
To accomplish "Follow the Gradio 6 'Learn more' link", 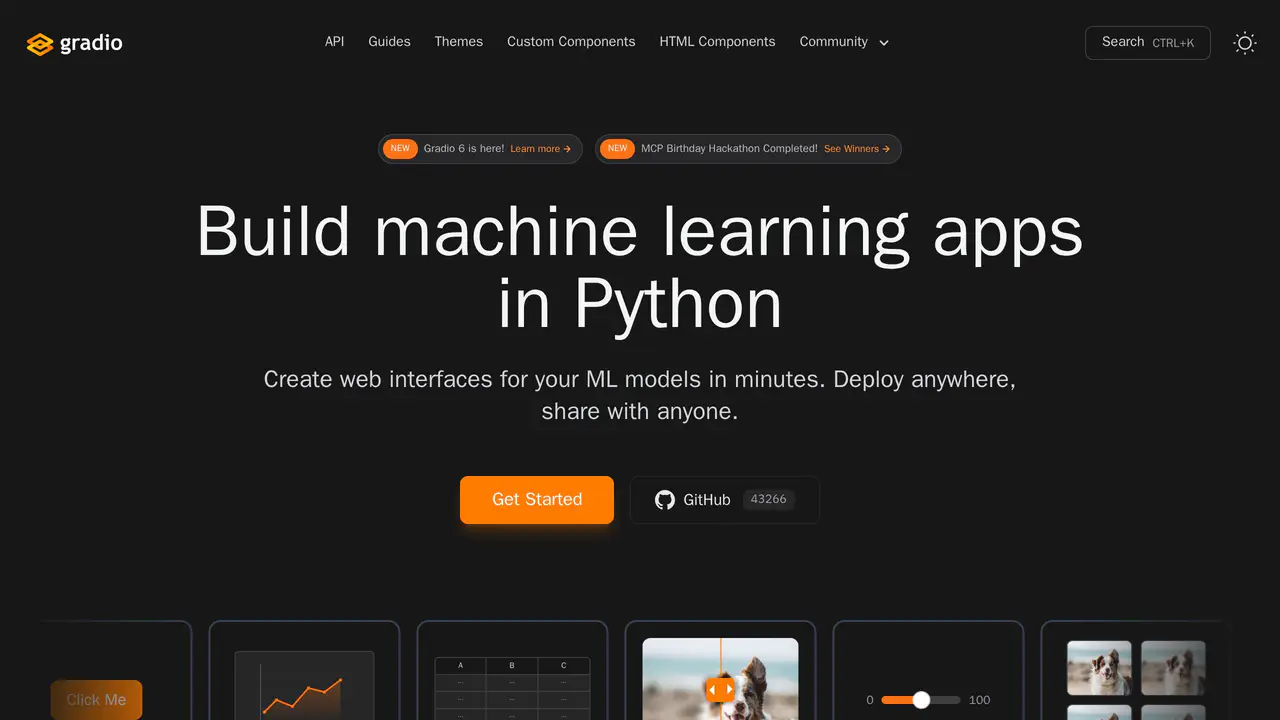I will click(x=540, y=149).
